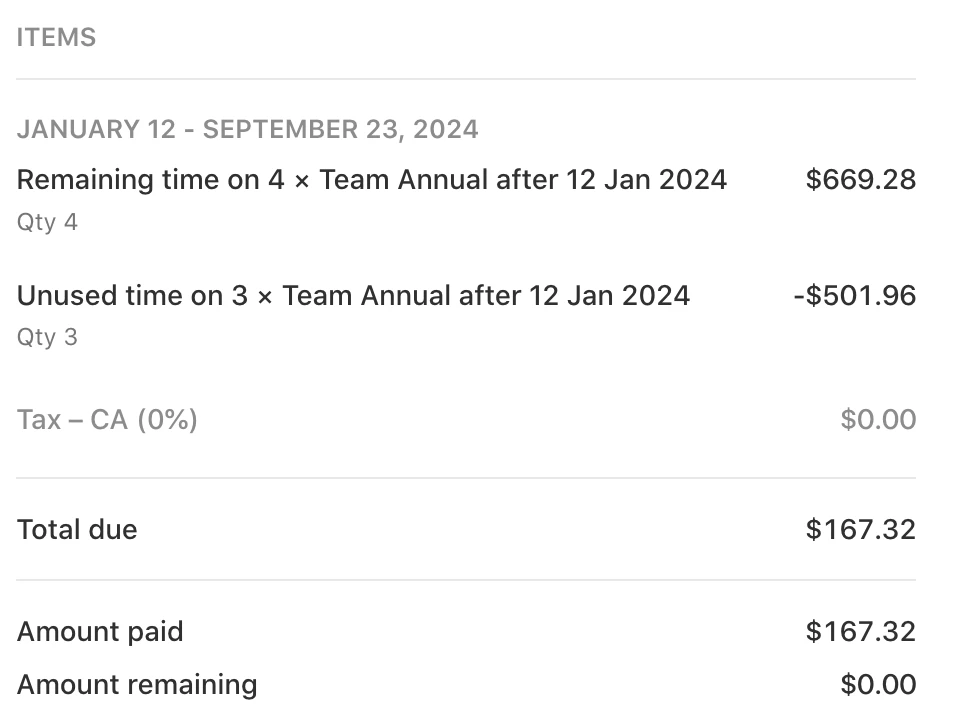
Task: Click the 'Qty 4' quantity label
Action: (47, 222)
